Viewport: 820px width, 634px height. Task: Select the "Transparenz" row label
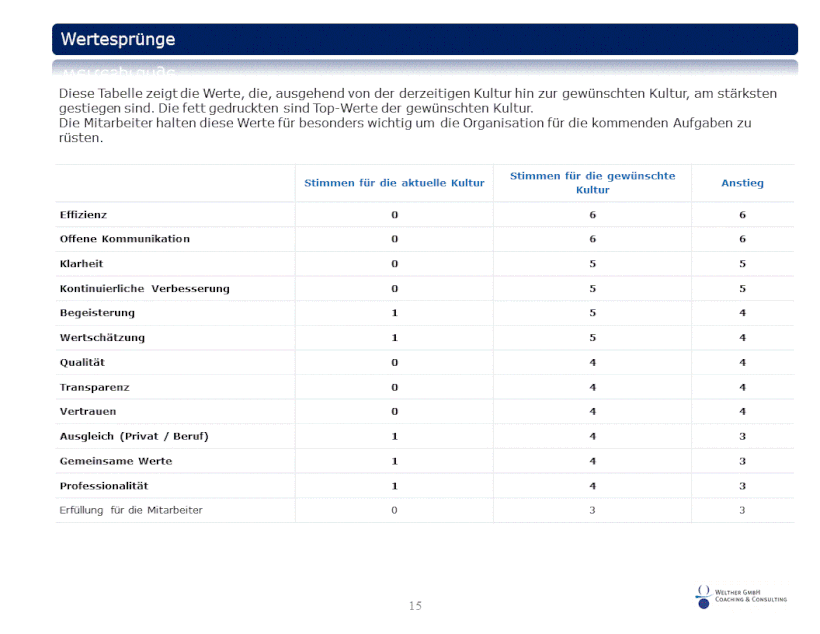pos(94,387)
